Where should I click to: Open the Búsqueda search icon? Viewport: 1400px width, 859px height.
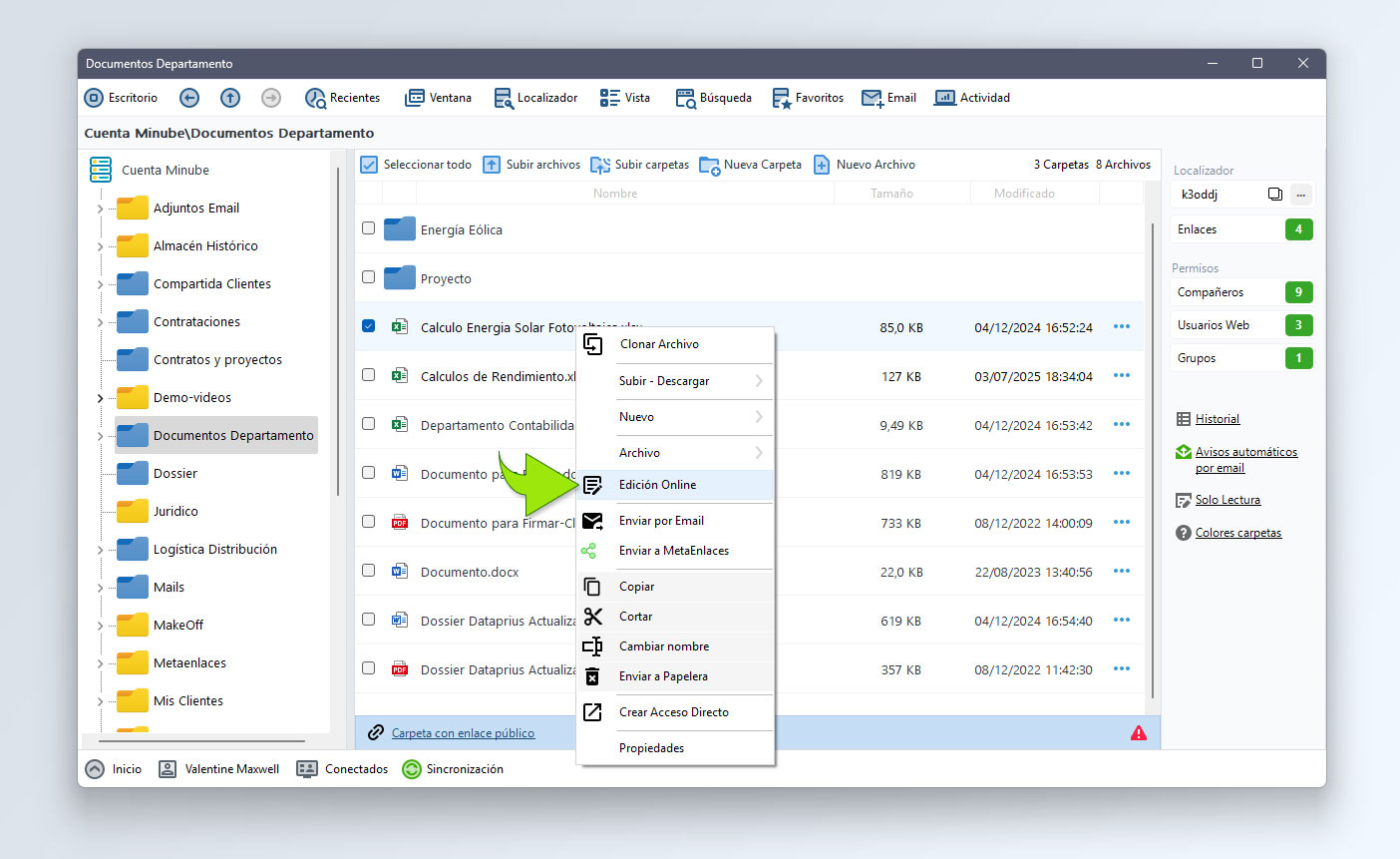686,98
